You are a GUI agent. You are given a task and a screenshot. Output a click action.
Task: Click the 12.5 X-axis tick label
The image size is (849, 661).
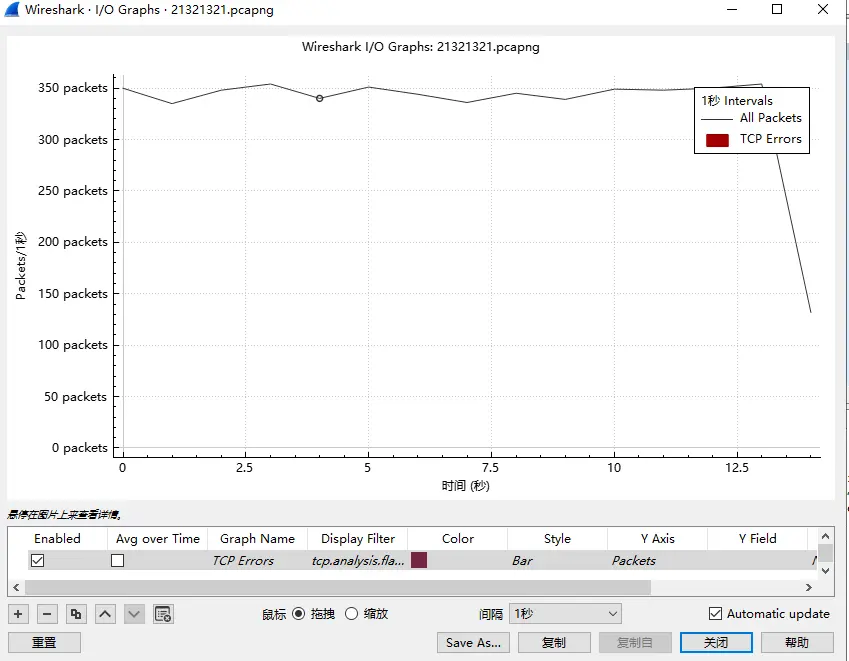coord(737,468)
